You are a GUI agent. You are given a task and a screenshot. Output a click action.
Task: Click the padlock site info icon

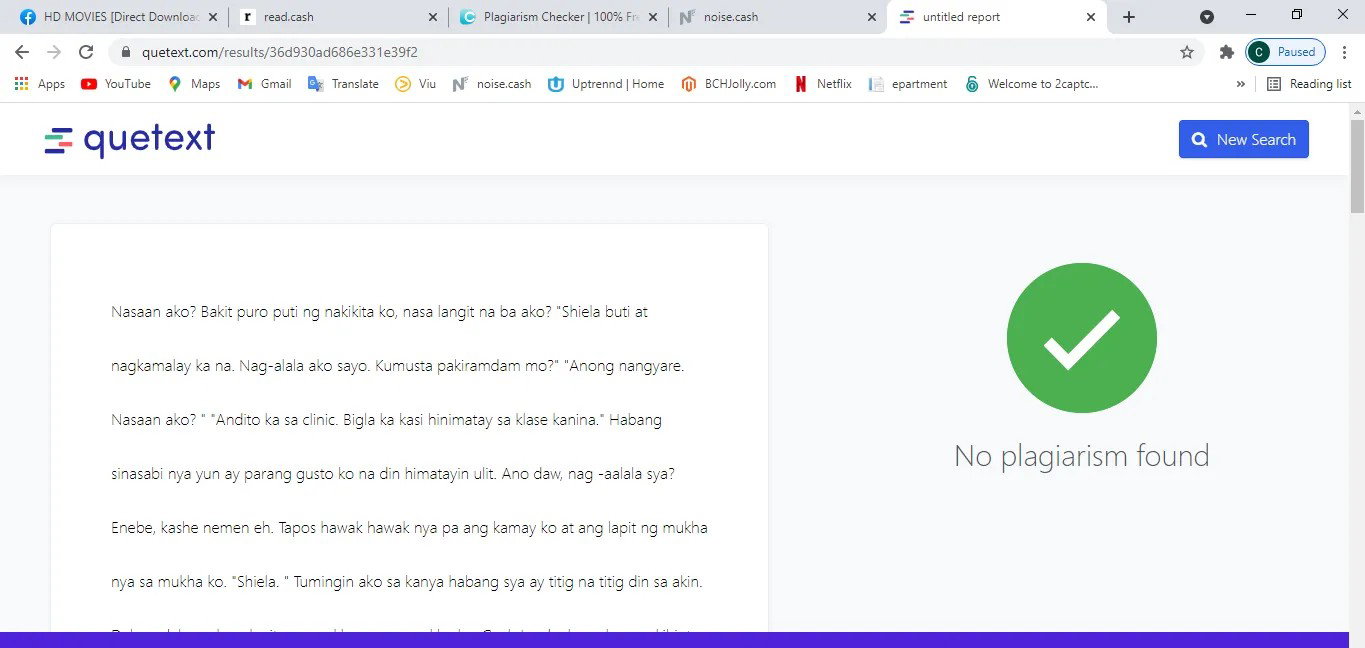(125, 52)
